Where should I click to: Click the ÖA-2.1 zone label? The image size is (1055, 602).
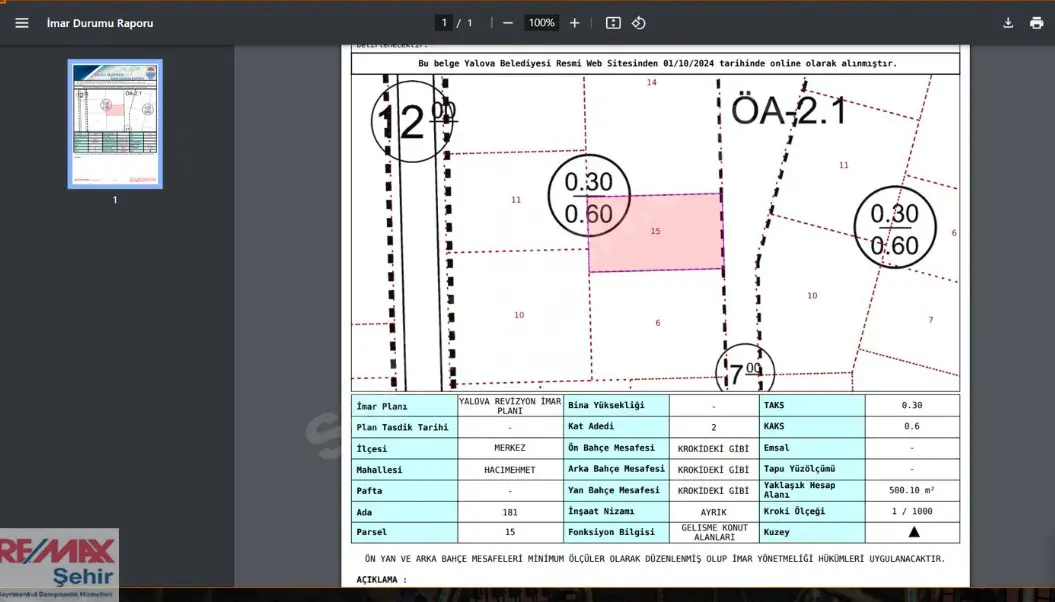pyautogui.click(x=789, y=110)
